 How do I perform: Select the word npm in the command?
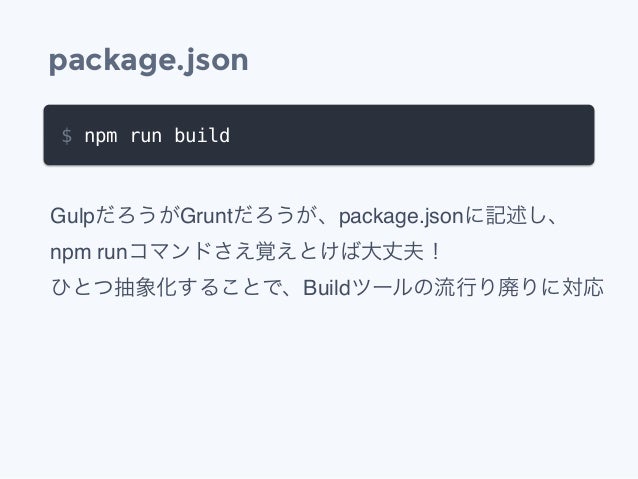point(101,136)
